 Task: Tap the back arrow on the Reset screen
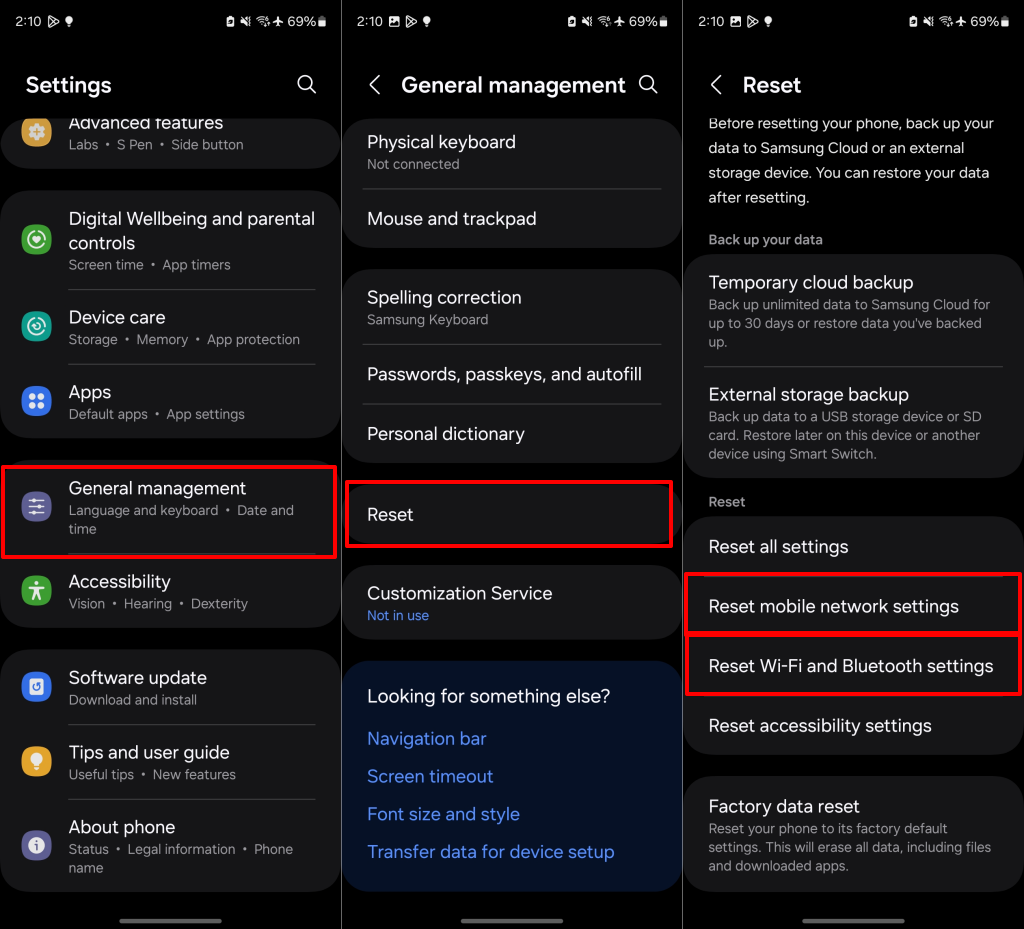tap(716, 85)
